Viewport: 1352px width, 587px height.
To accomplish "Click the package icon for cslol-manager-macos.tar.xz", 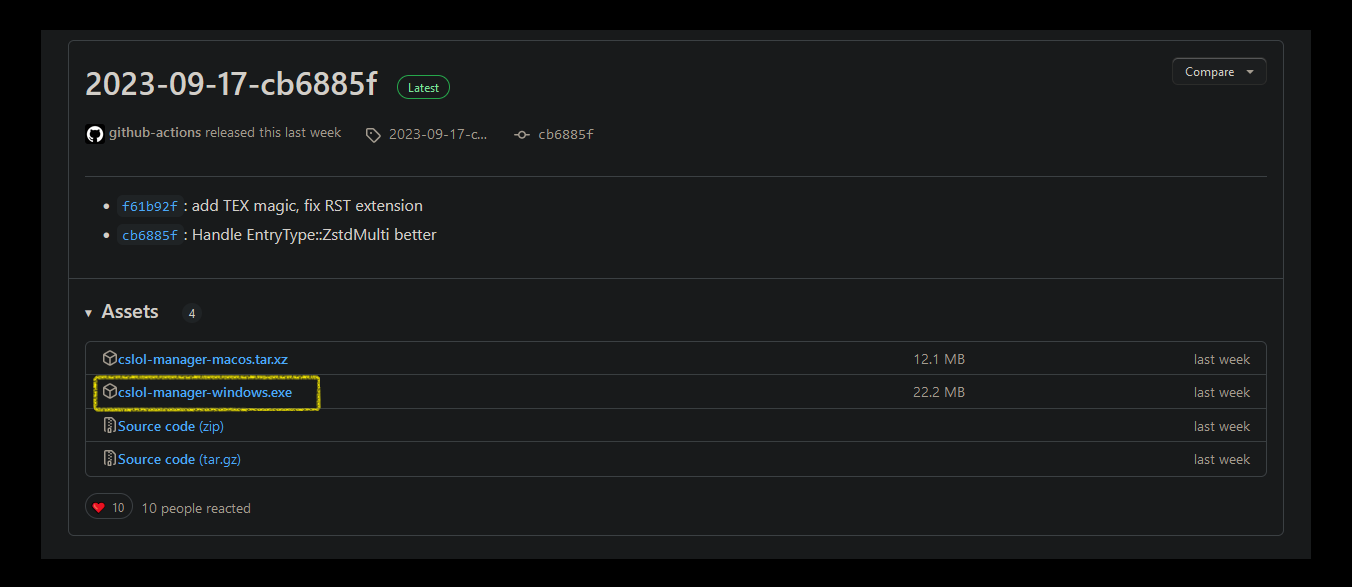I will (110, 358).
